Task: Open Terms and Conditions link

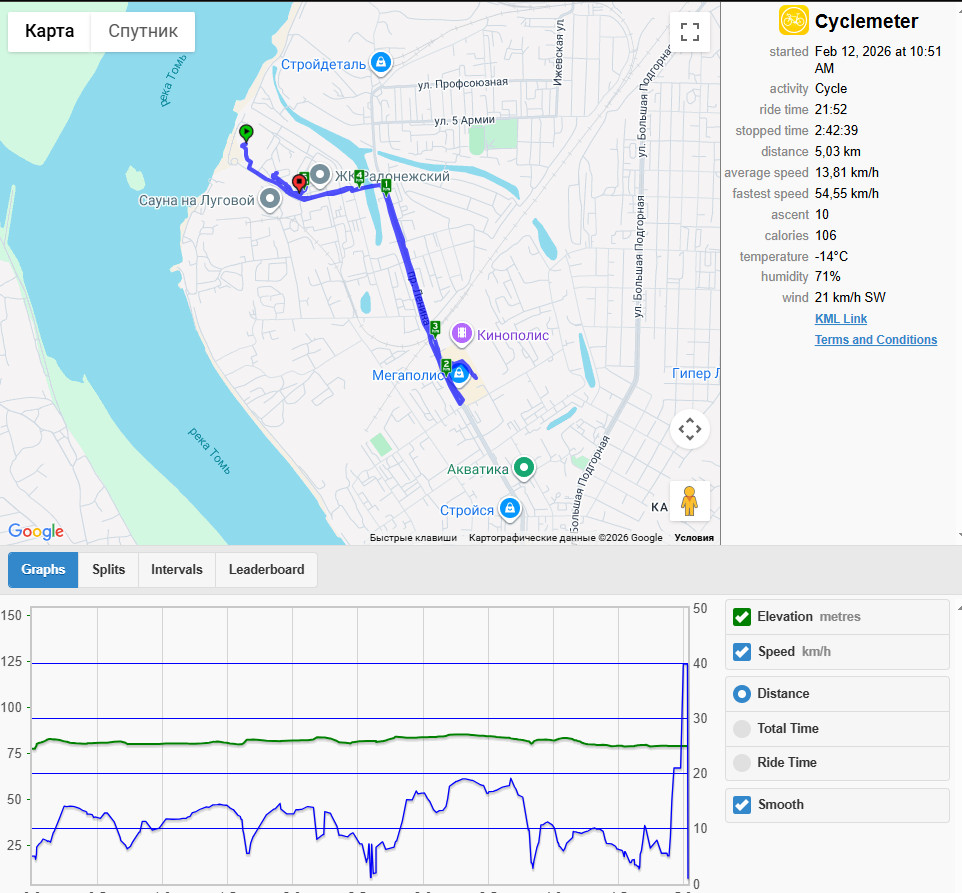Action: click(875, 340)
